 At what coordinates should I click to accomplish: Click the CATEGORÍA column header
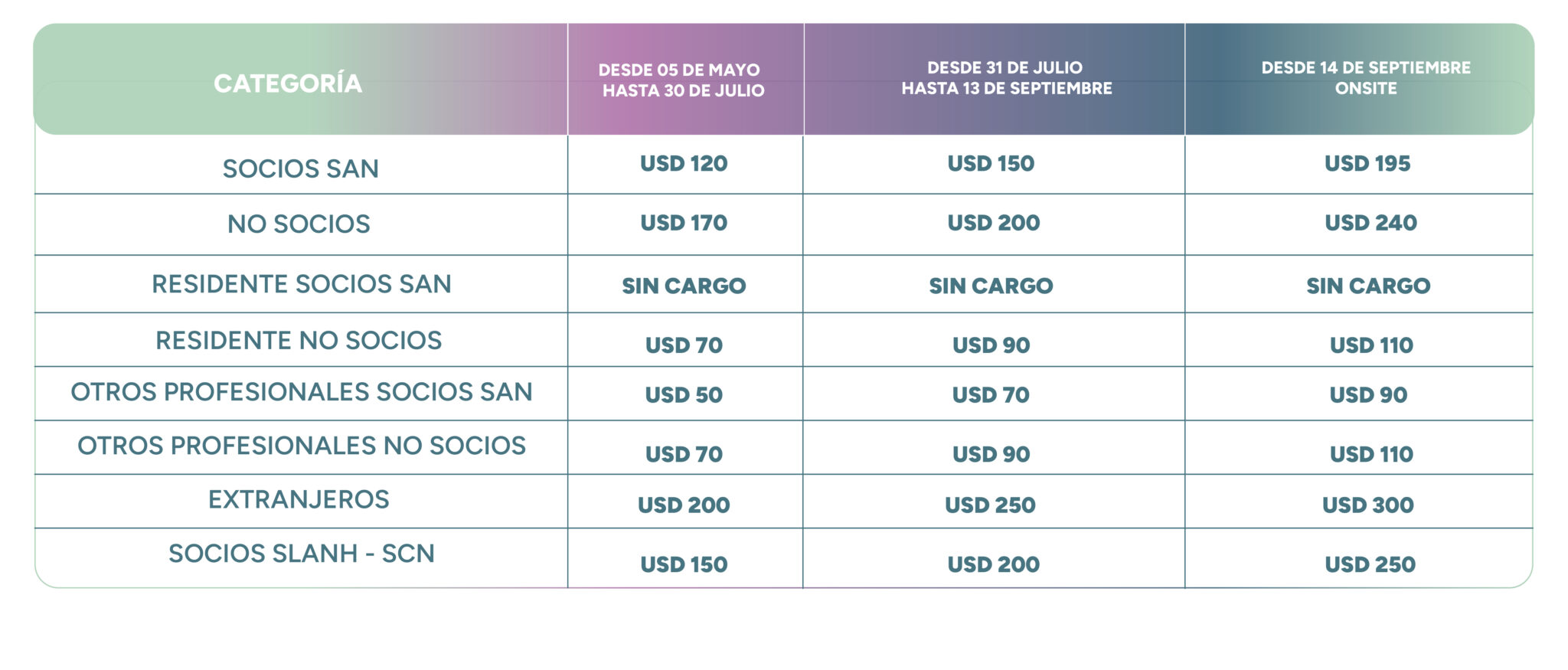pyautogui.click(x=288, y=83)
